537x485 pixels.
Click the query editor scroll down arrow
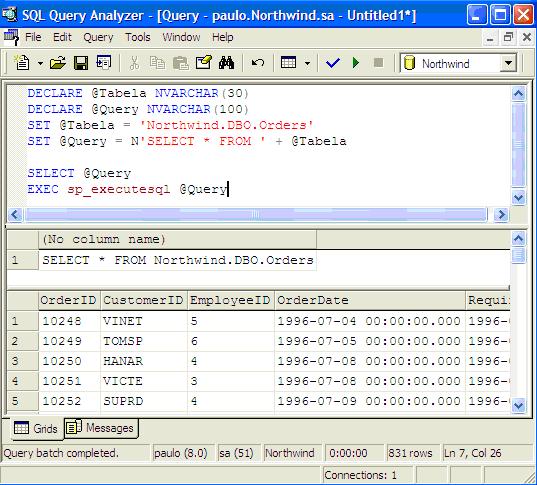519,198
